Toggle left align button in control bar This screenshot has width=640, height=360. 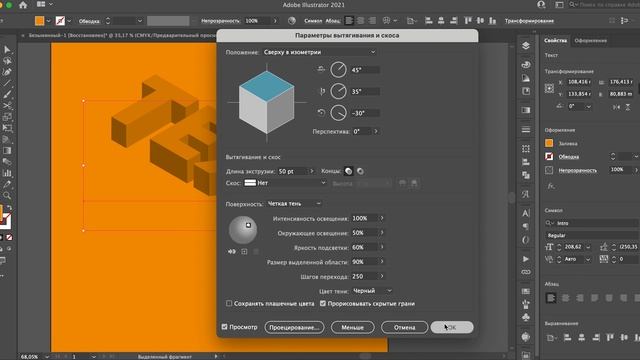point(349,20)
